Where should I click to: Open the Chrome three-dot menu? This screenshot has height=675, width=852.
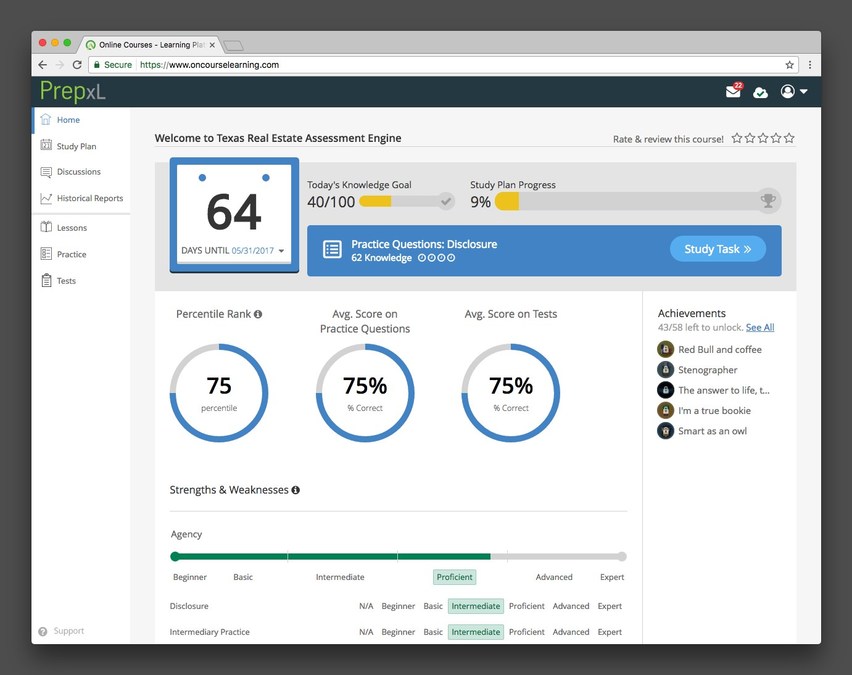[x=809, y=65]
